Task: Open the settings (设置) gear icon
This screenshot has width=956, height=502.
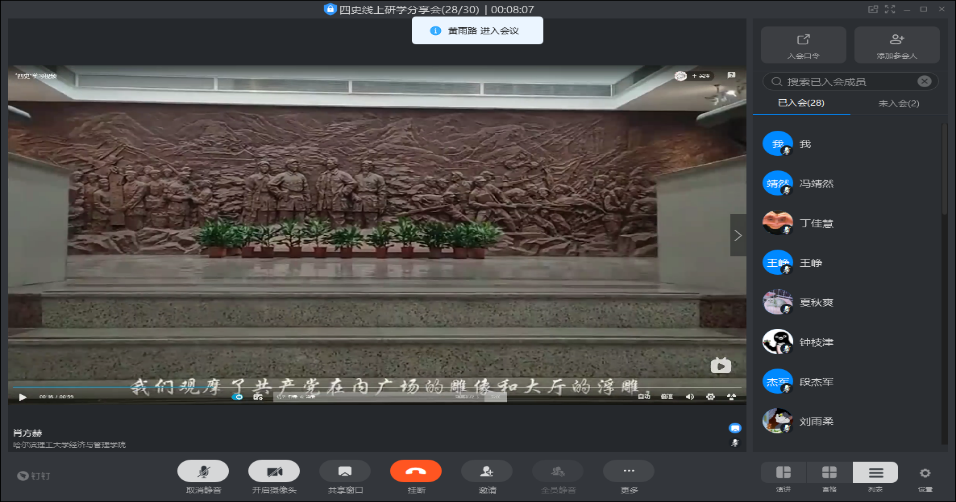Action: point(925,473)
